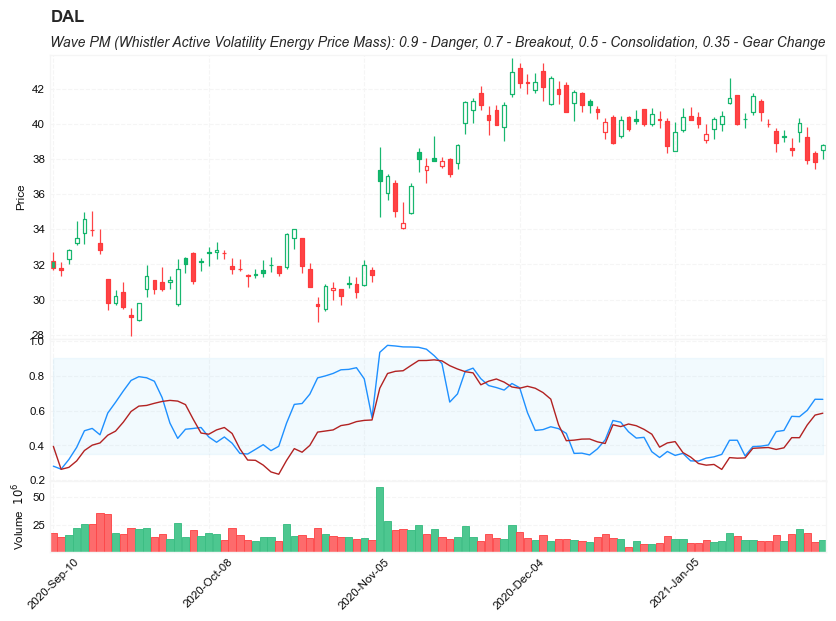Click the 25 volume axis tick
Image resolution: width=836 pixels, height=621 pixels.
click(38, 525)
